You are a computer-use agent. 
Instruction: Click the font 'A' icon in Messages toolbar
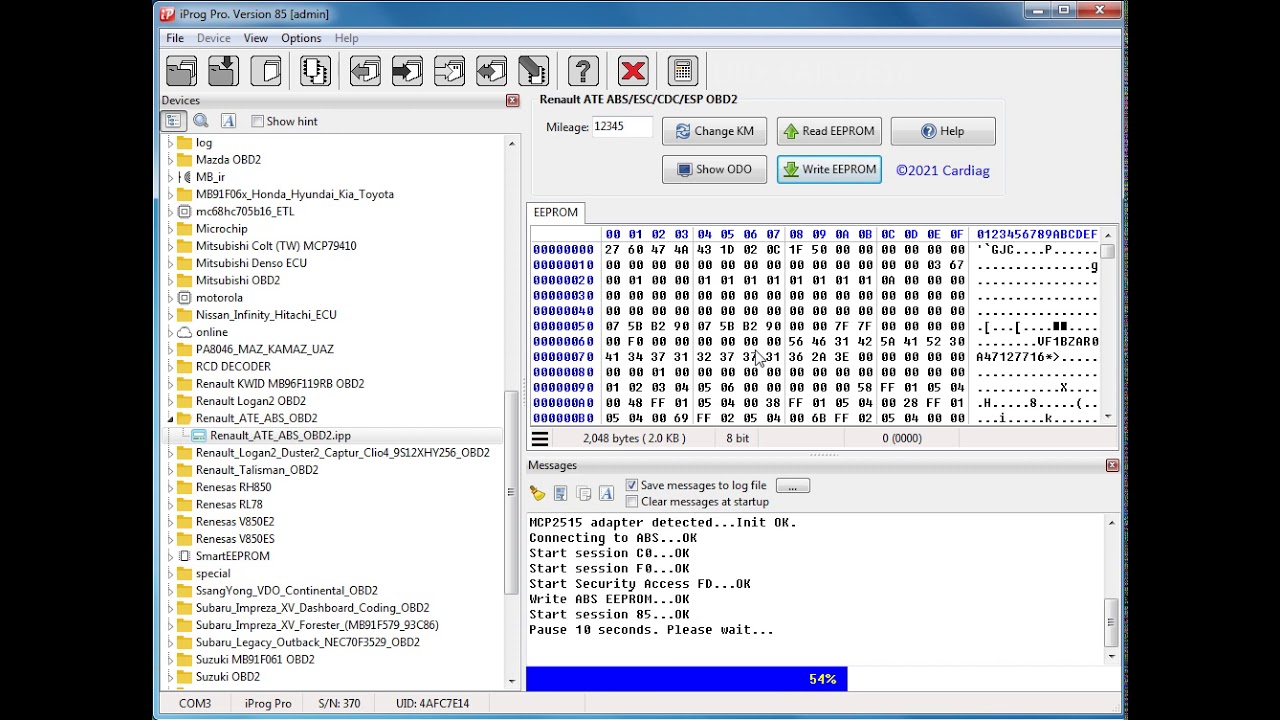click(x=606, y=493)
